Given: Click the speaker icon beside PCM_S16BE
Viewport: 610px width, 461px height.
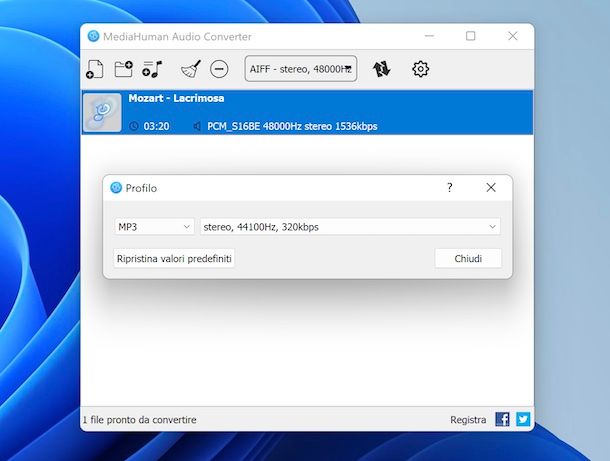Looking at the screenshot, I should (197, 126).
